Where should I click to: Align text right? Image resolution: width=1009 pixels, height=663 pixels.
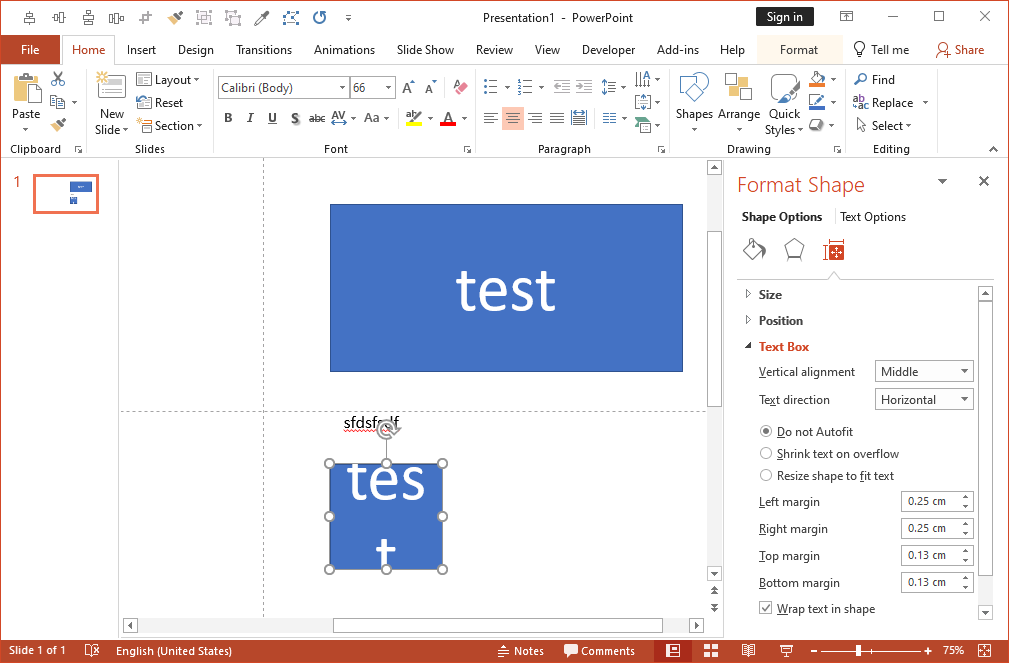(x=535, y=118)
